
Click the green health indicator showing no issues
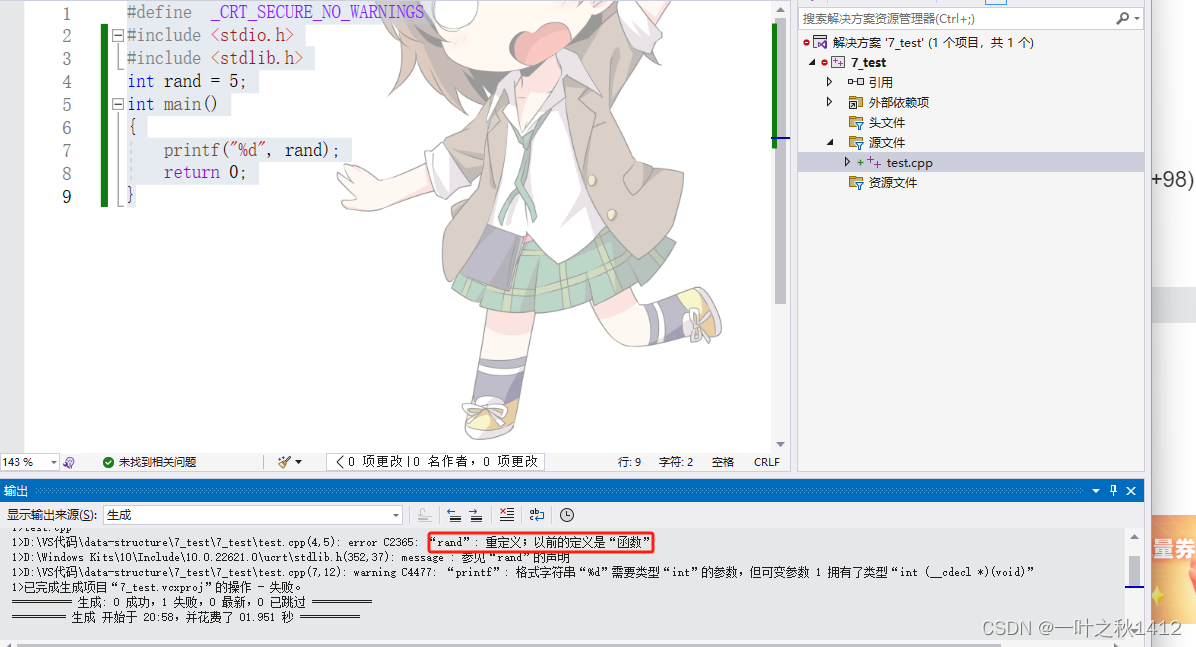pos(108,461)
